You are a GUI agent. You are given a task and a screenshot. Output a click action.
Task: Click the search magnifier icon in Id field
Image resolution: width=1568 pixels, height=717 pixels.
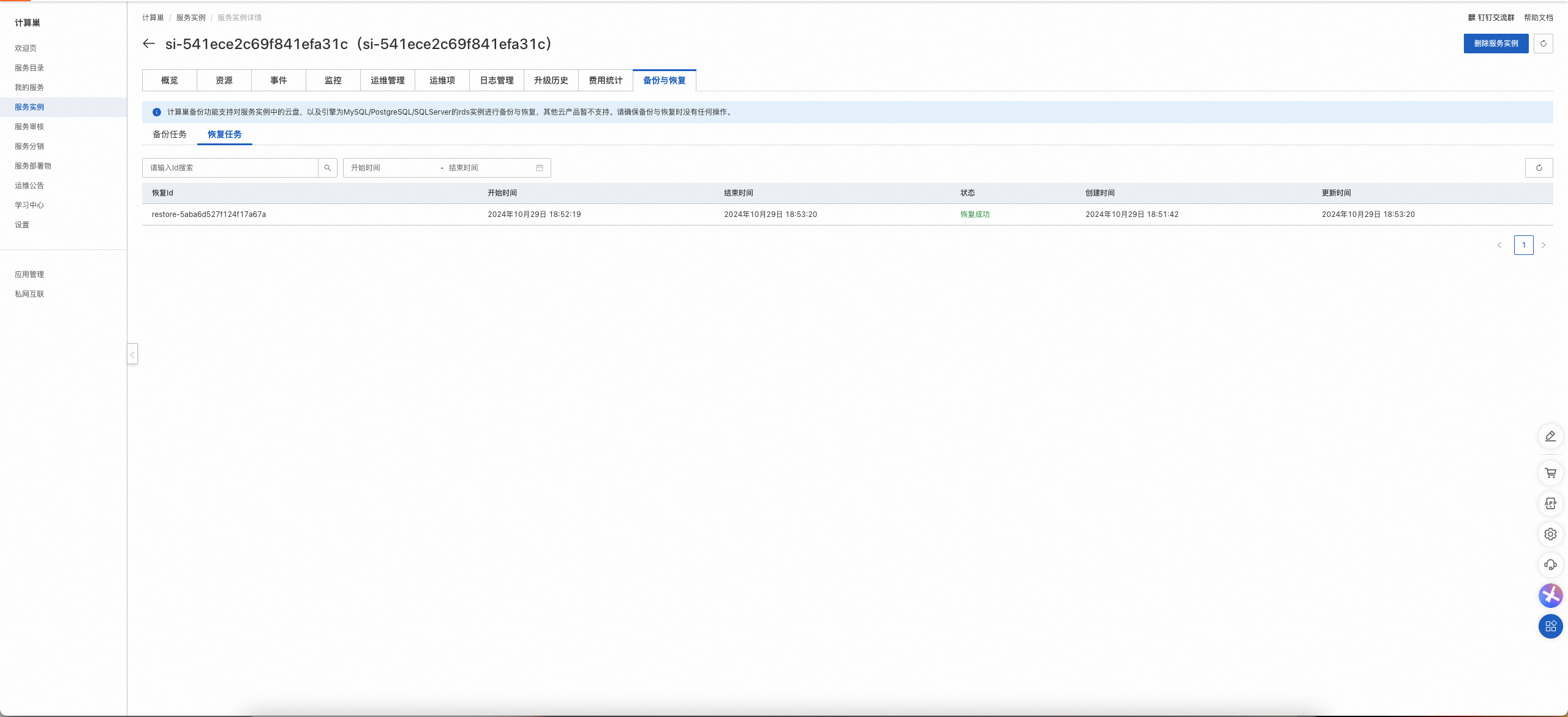[328, 168]
